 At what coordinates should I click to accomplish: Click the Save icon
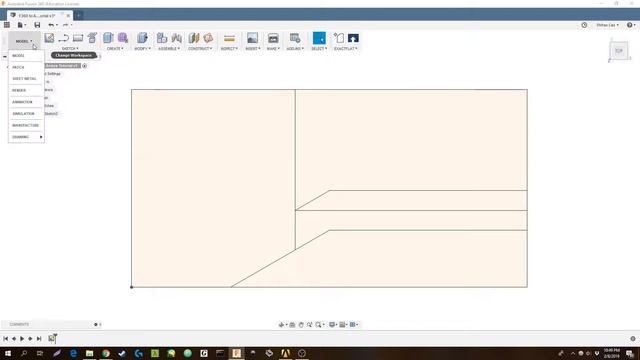[x=37, y=25]
